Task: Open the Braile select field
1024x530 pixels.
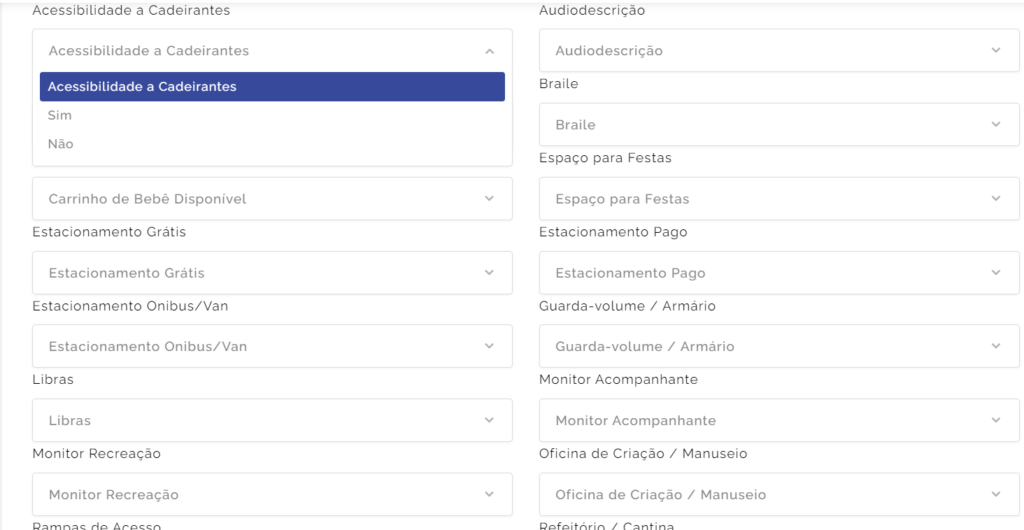Action: [779, 125]
